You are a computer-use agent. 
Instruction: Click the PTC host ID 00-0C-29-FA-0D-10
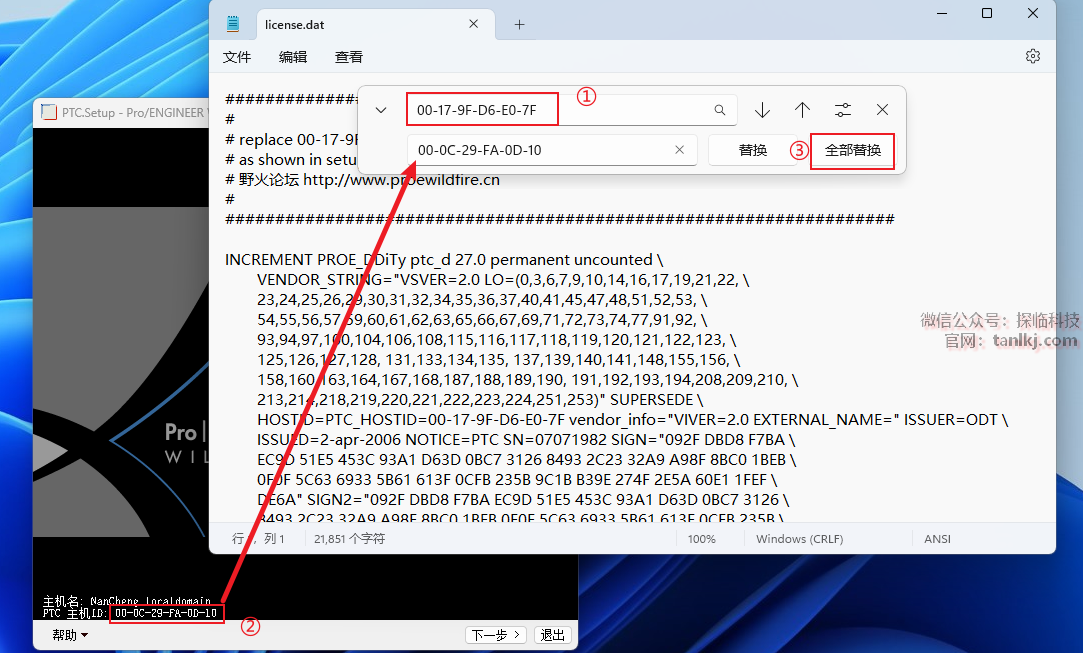pyautogui.click(x=166, y=613)
